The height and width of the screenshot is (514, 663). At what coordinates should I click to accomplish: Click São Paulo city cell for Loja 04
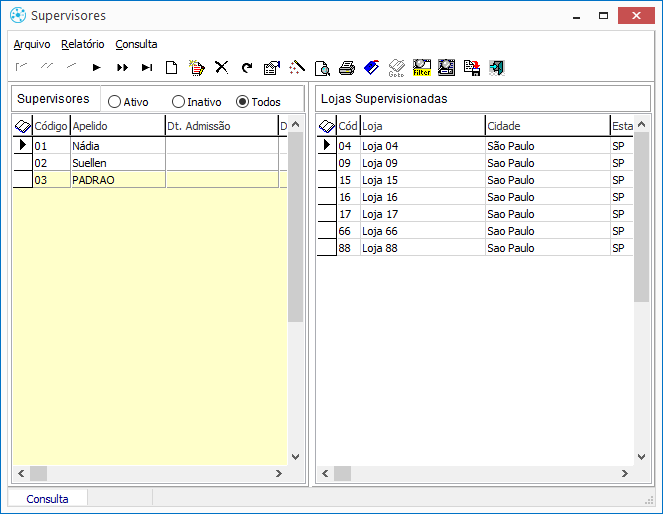click(548, 146)
